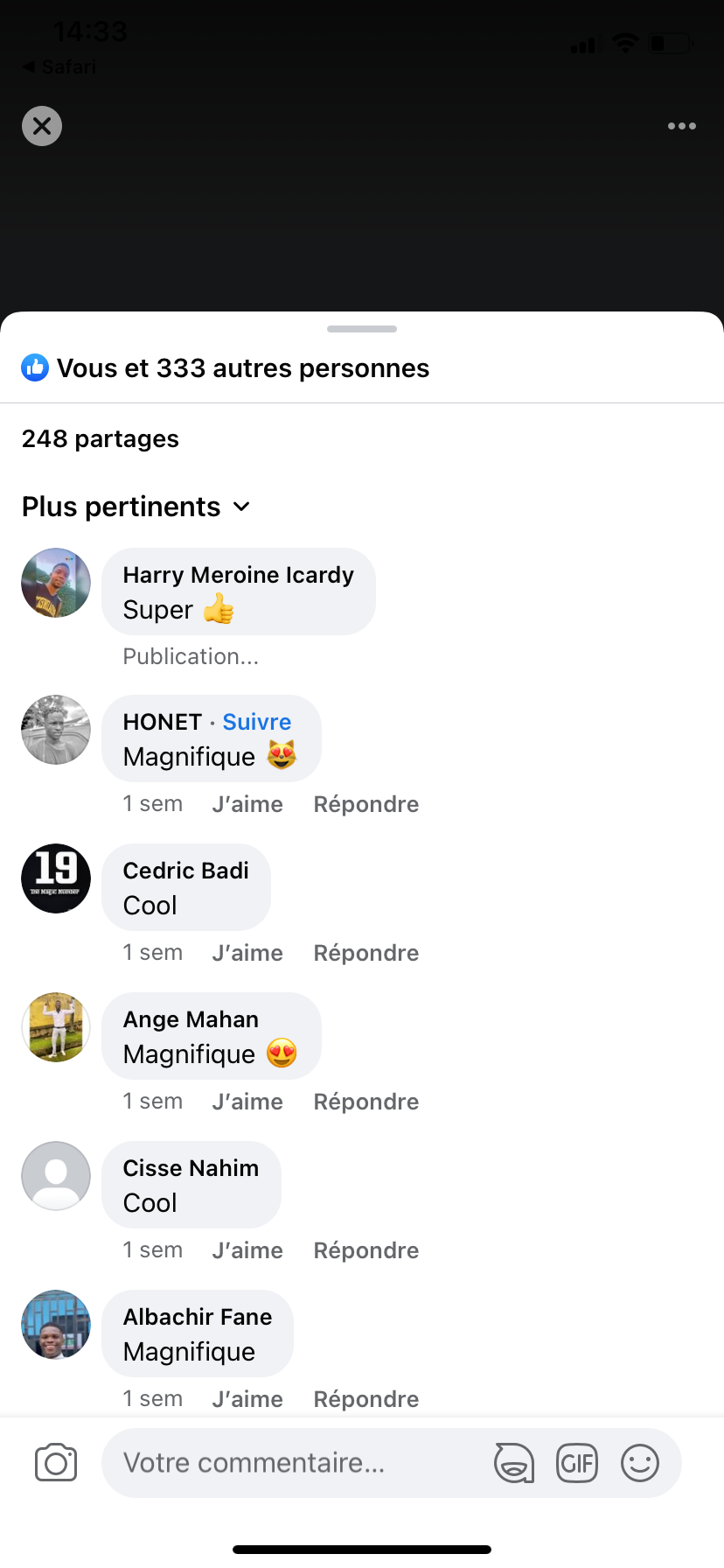Like HONET's comment with J'aime
This screenshot has height=1568, width=724.
(247, 804)
